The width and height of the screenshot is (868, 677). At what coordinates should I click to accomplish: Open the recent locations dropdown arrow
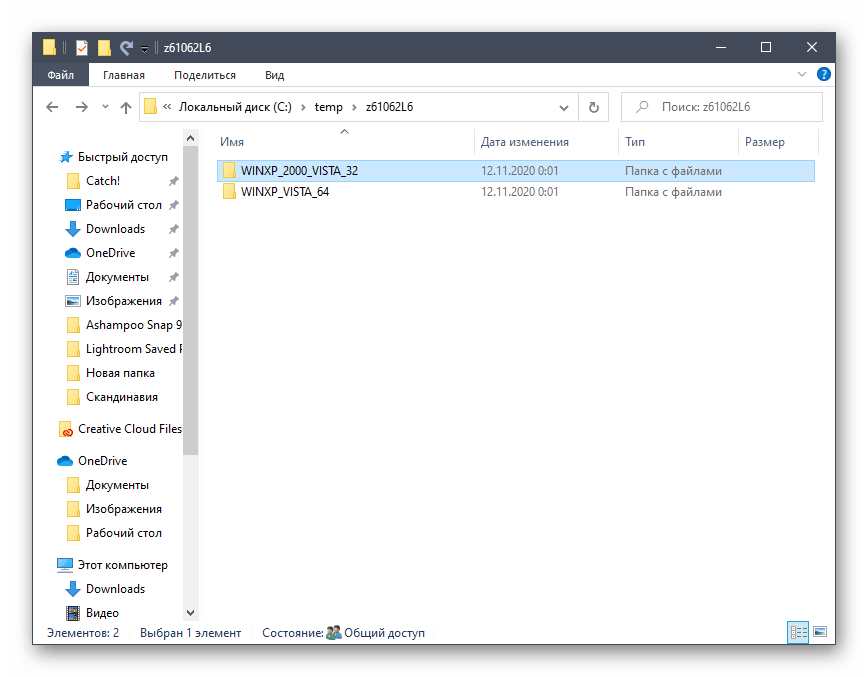(x=105, y=107)
